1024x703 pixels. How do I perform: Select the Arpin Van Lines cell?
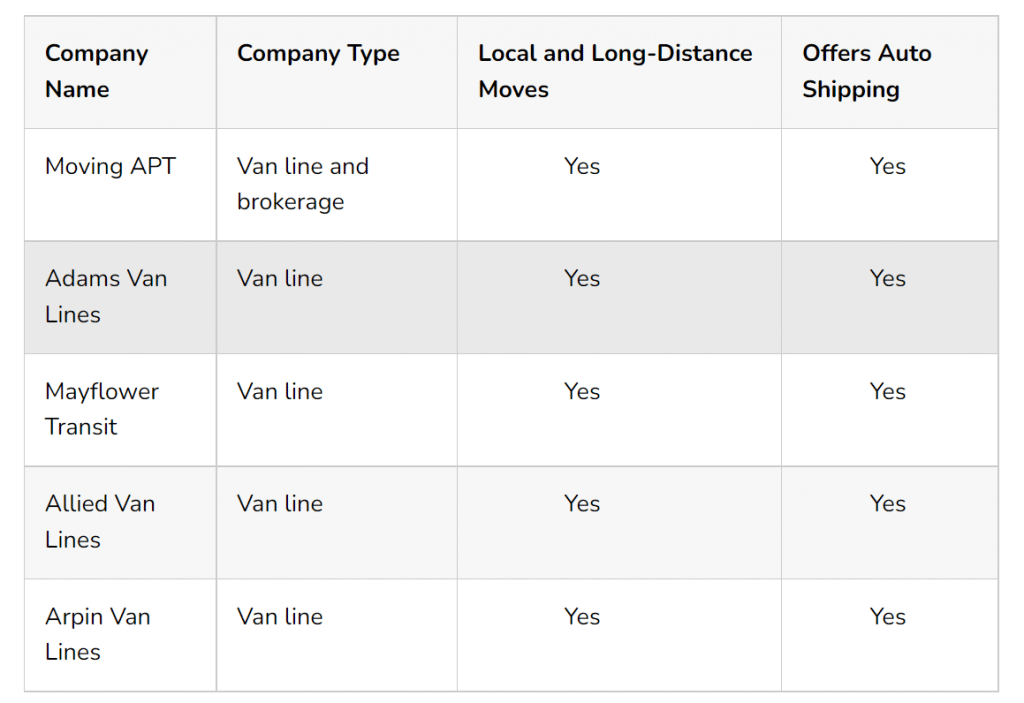[x=120, y=635]
